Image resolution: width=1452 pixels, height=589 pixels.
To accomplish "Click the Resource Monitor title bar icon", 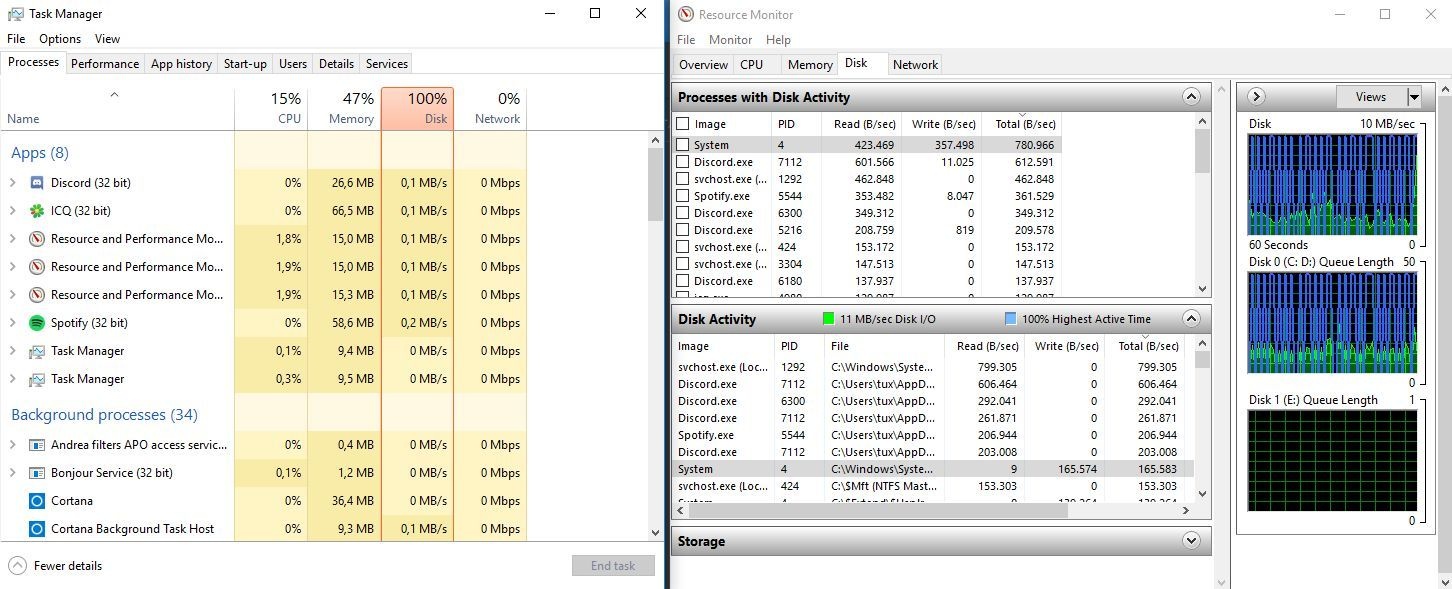I will [x=685, y=14].
